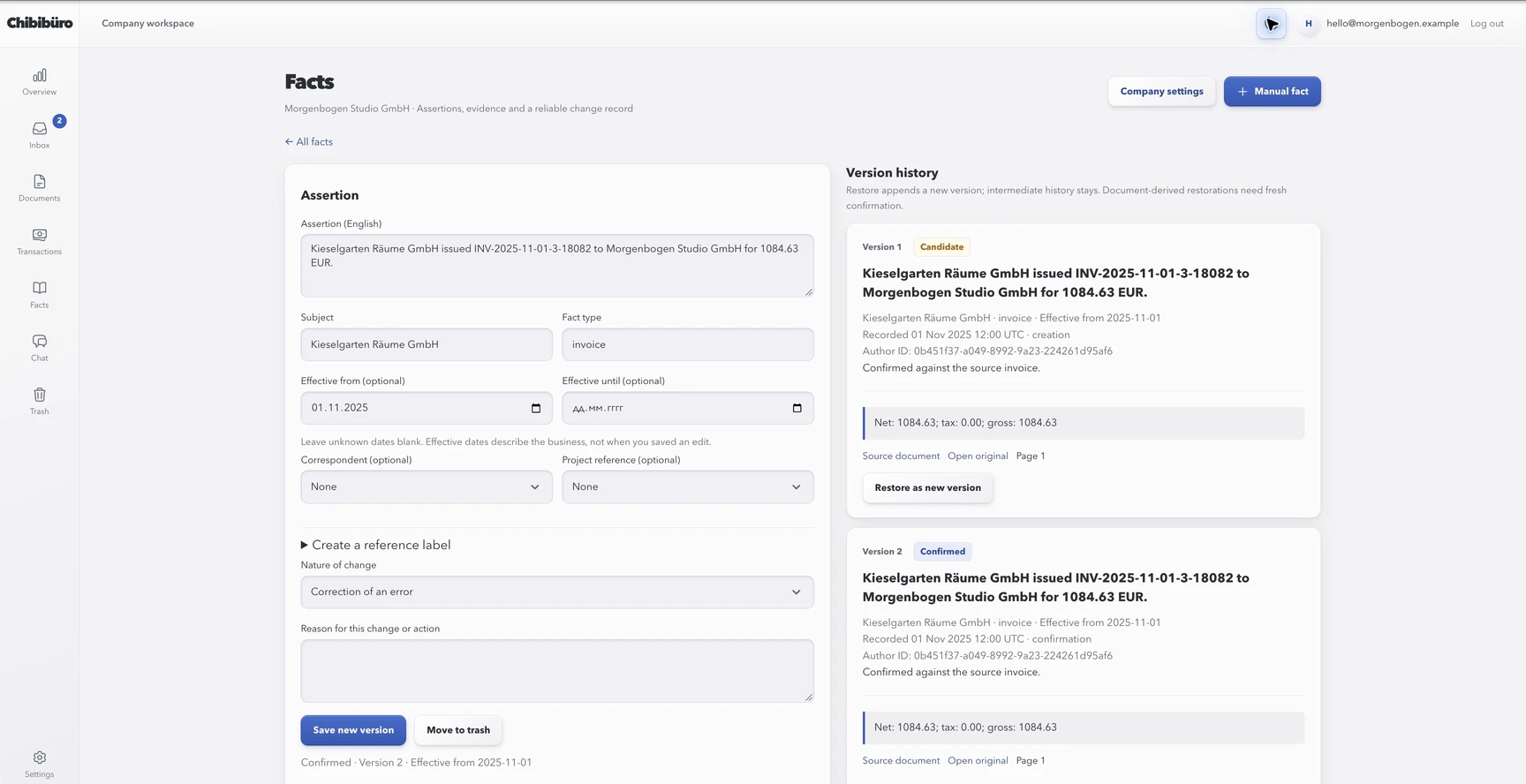This screenshot has height=784, width=1526.
Task: Open Source document link in Version 2
Action: 902,761
